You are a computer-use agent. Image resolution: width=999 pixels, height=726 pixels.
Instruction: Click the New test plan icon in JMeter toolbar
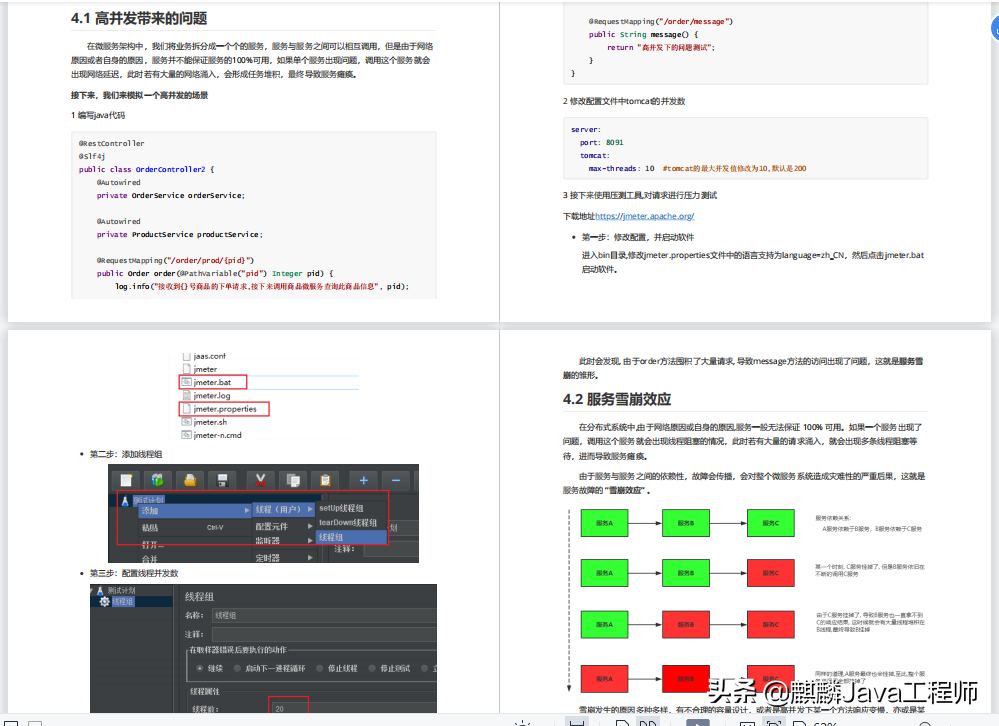coord(126,480)
